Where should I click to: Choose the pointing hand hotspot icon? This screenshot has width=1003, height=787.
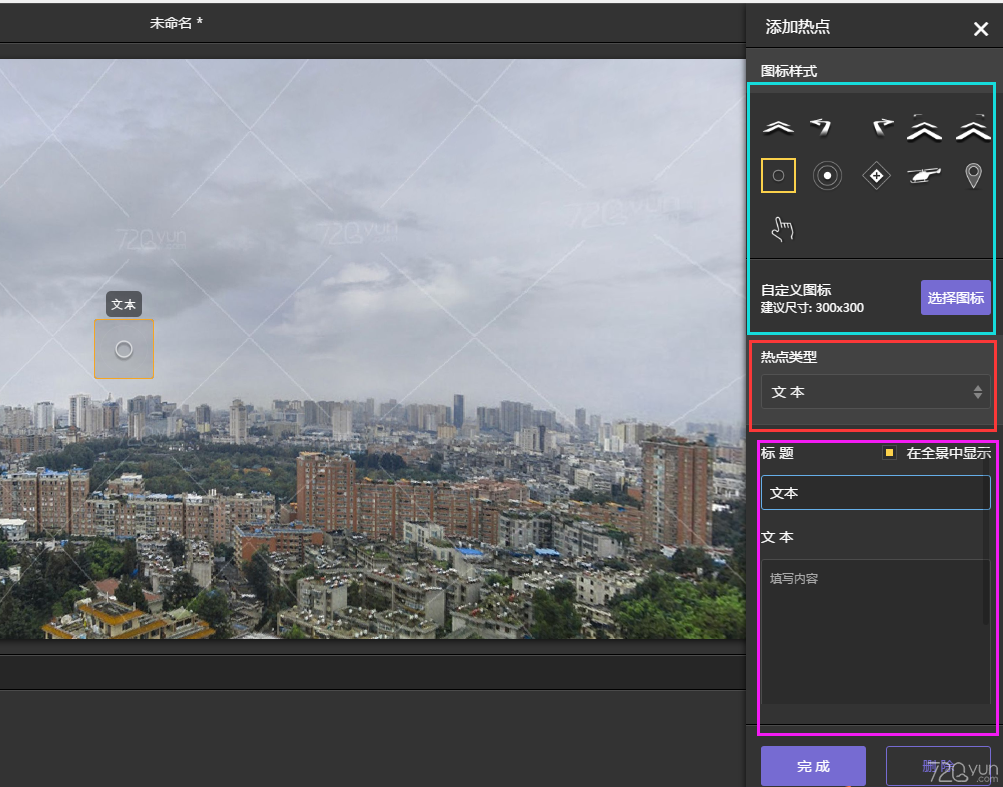coord(782,229)
